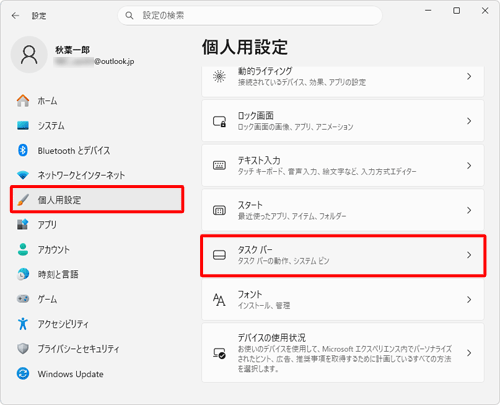Click the network Wi-Fi icon
The width and height of the screenshot is (500, 405).
[x=23, y=175]
